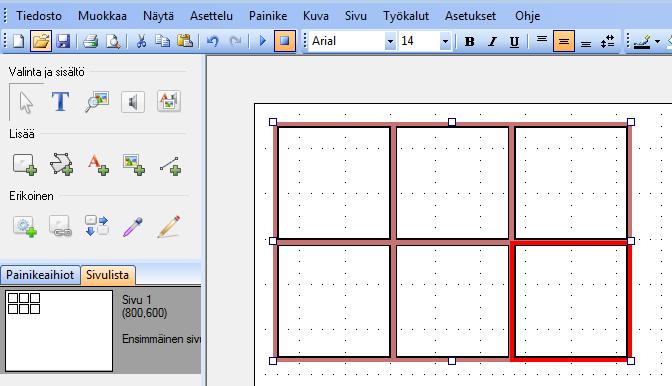The height and width of the screenshot is (386, 672).
Task: Click the add text label icon
Action: pos(98,165)
